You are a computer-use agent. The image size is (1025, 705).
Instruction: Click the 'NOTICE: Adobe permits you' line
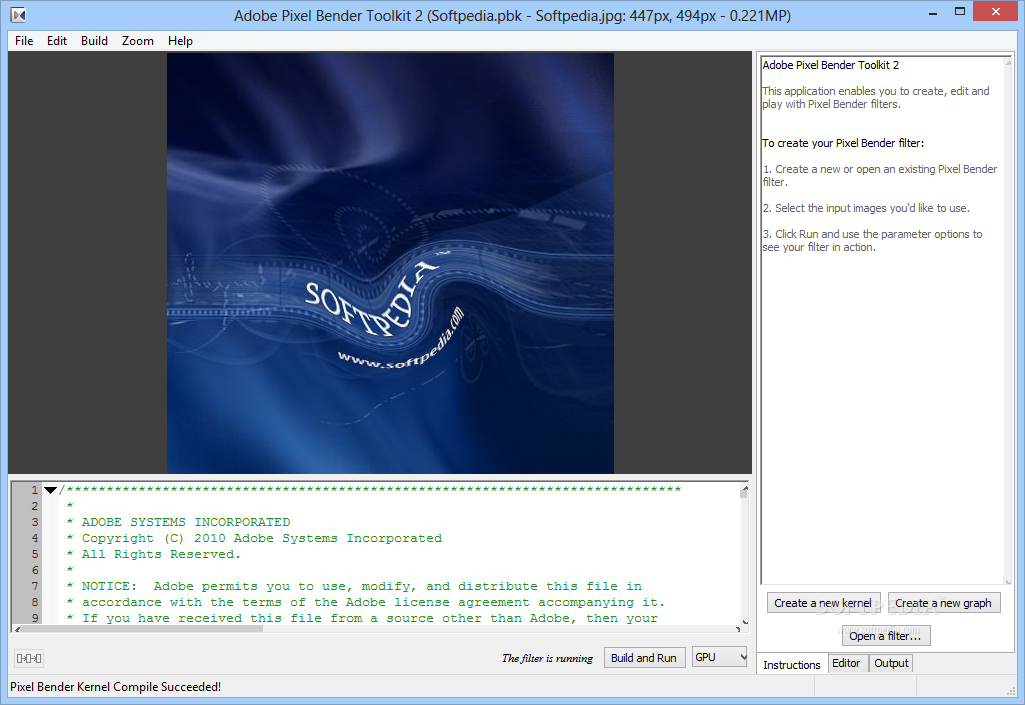361,586
